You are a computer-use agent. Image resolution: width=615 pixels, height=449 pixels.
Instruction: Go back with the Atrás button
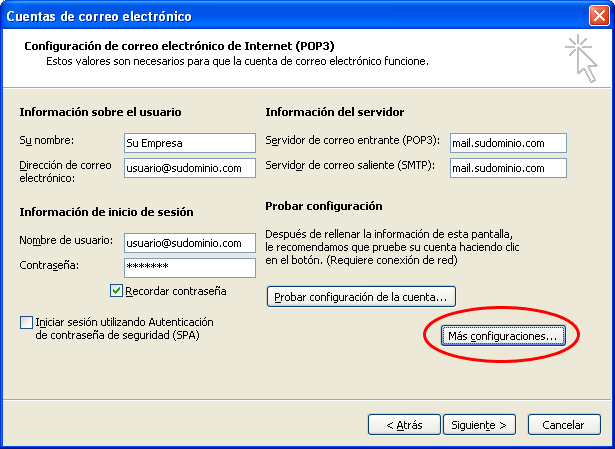point(404,424)
